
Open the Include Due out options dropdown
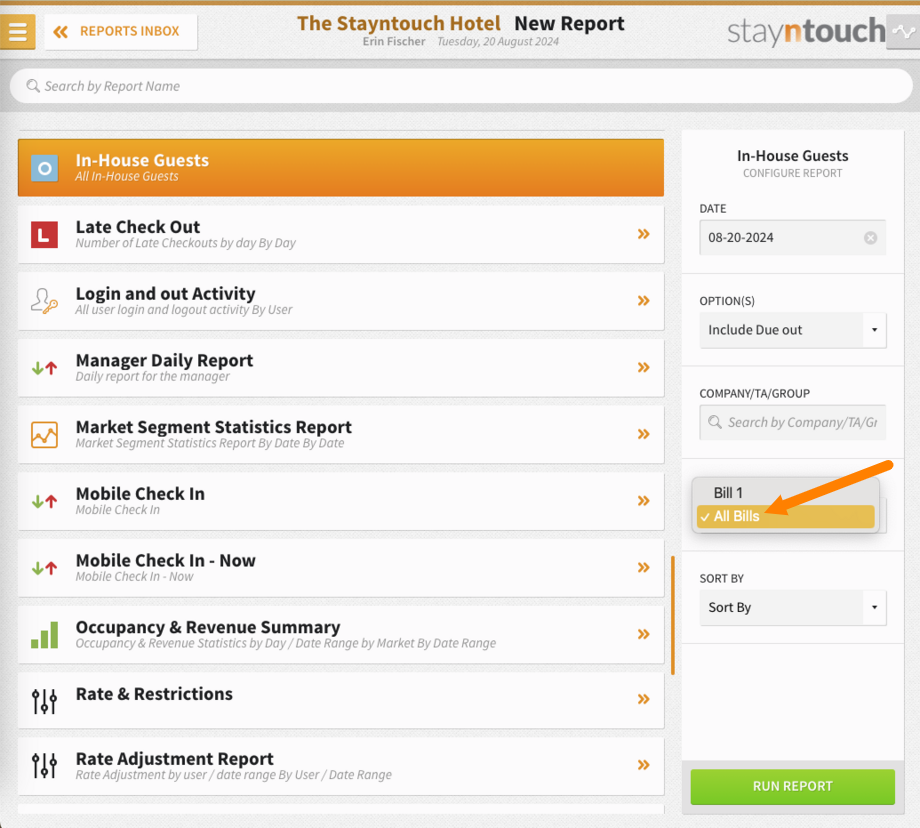click(x=792, y=330)
